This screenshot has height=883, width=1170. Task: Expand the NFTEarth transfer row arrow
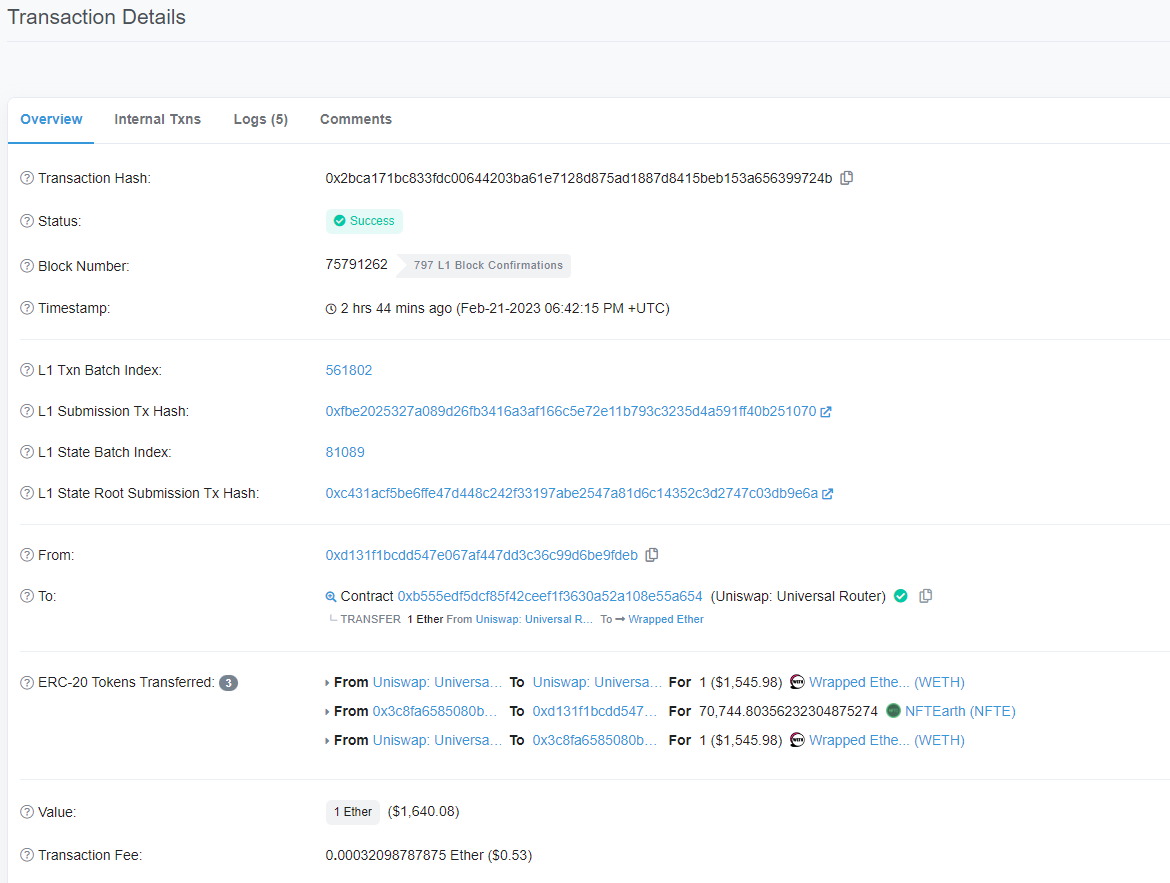tap(327, 712)
